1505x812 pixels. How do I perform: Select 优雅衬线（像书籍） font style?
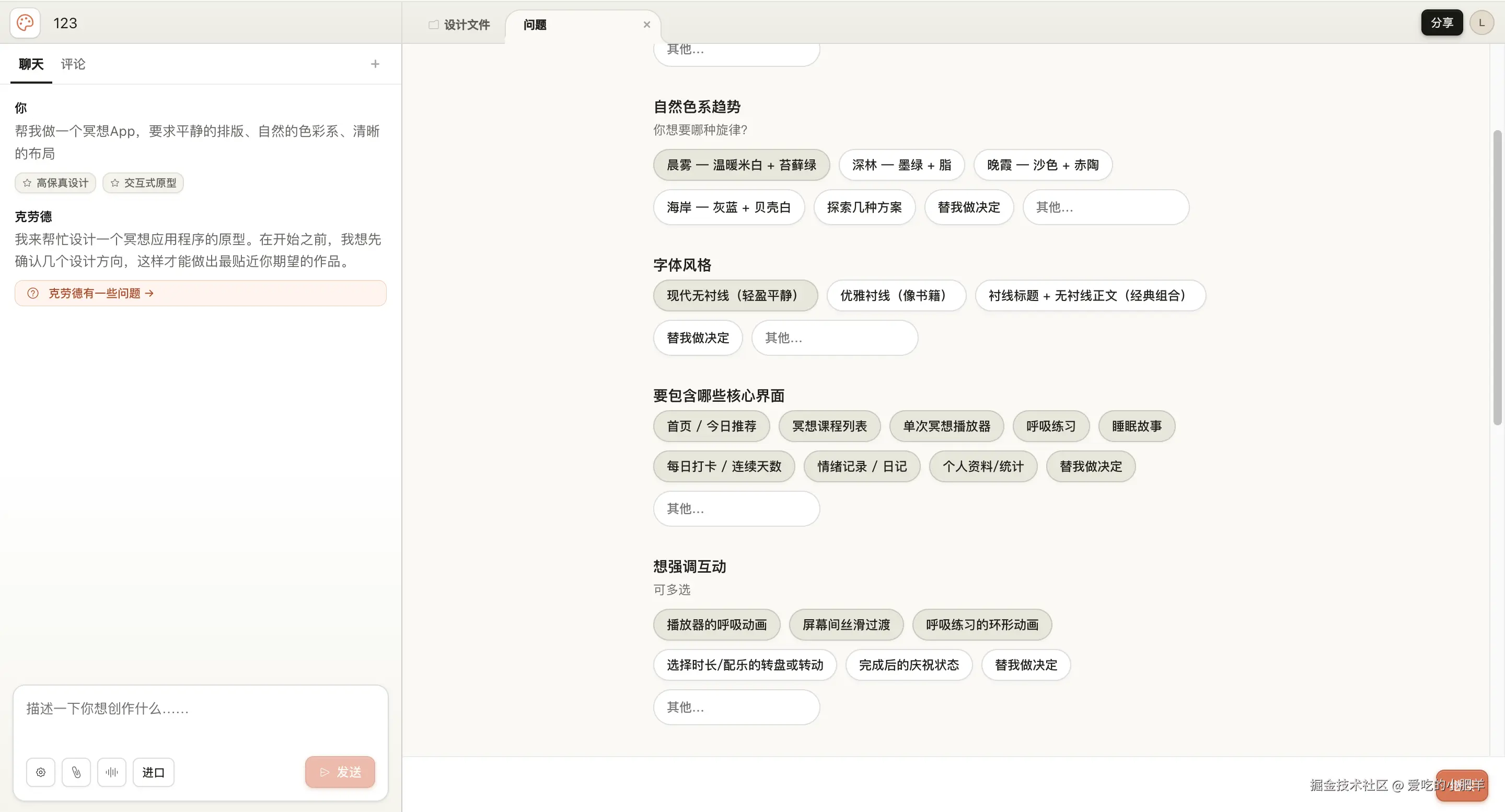coord(896,296)
